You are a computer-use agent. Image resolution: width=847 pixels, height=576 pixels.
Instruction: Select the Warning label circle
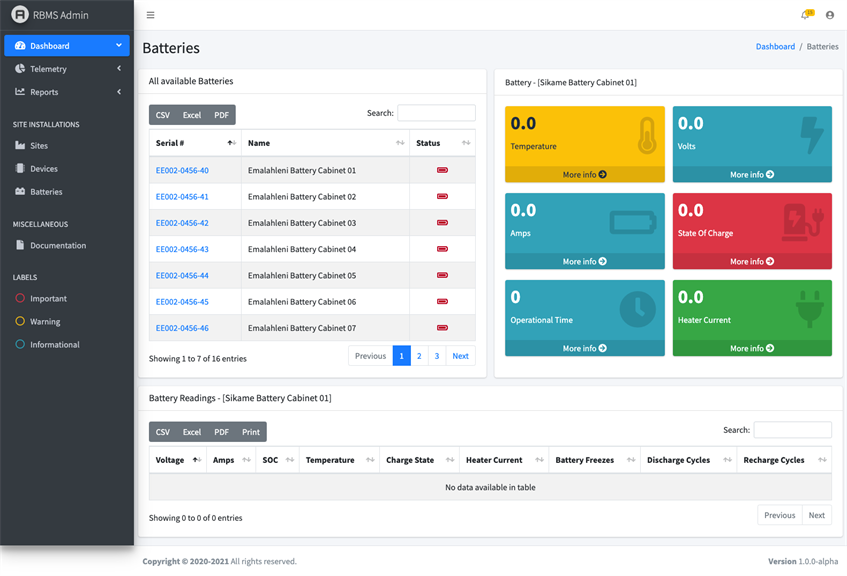[20, 321]
